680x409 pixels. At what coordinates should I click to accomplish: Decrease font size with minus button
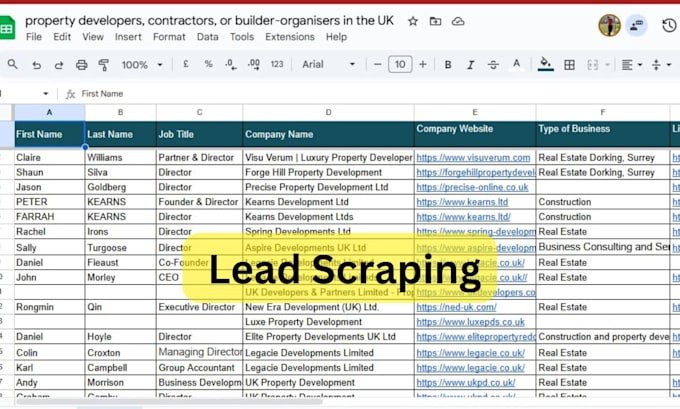[377, 65]
